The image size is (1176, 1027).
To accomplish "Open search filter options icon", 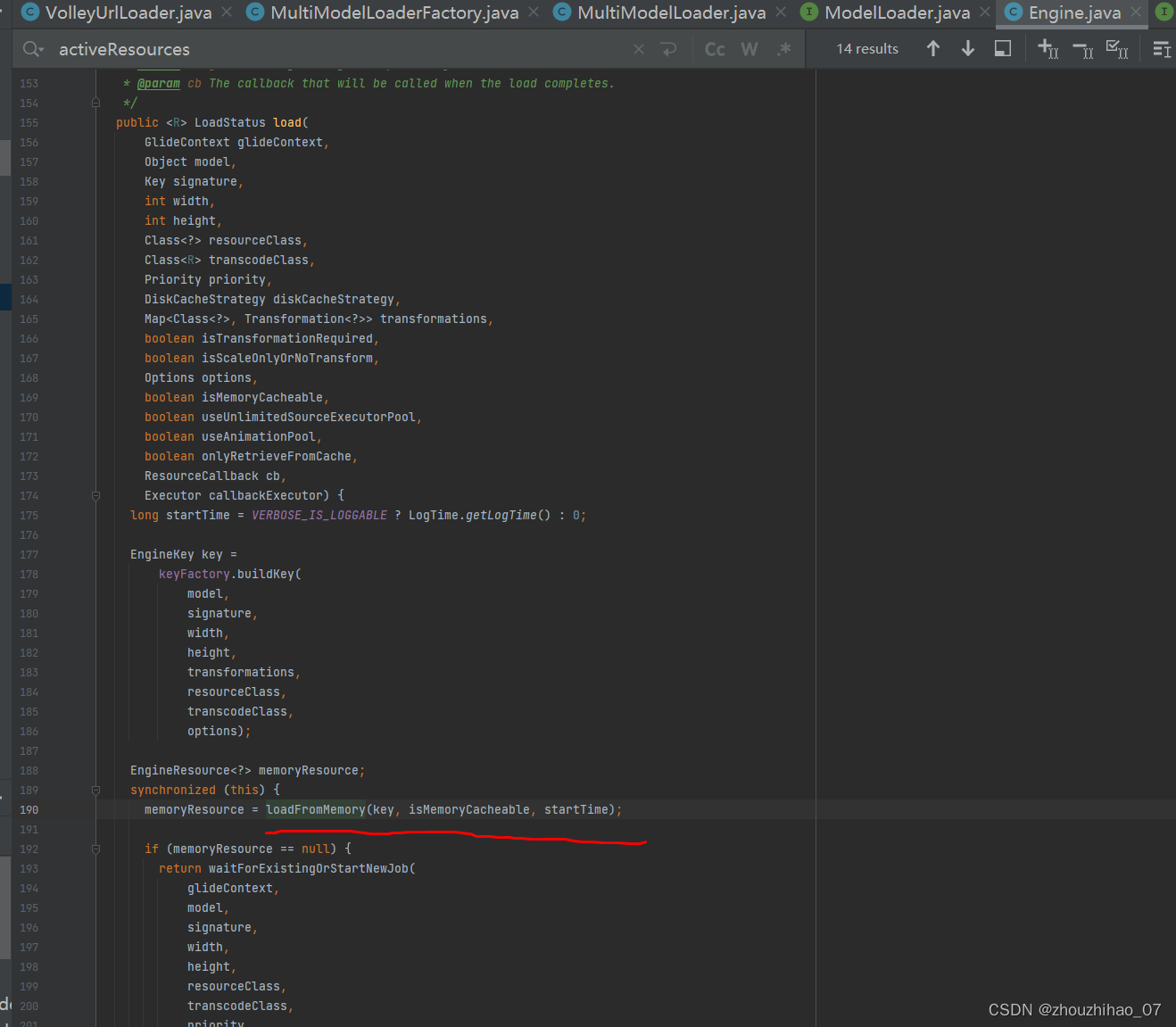I will [1162, 49].
